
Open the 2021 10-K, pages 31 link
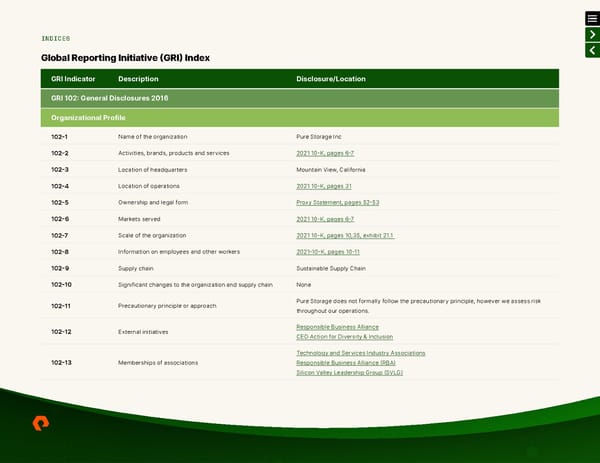point(324,186)
